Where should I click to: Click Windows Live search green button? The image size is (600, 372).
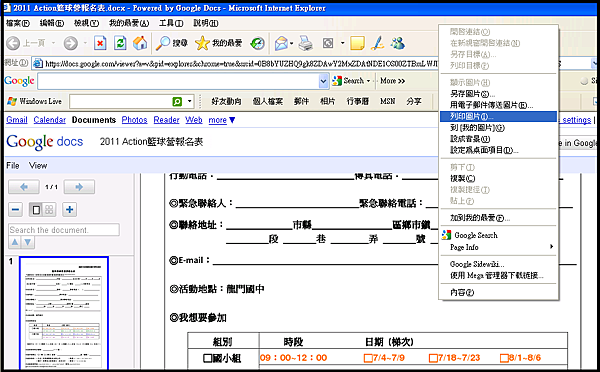pyautogui.click(x=177, y=101)
